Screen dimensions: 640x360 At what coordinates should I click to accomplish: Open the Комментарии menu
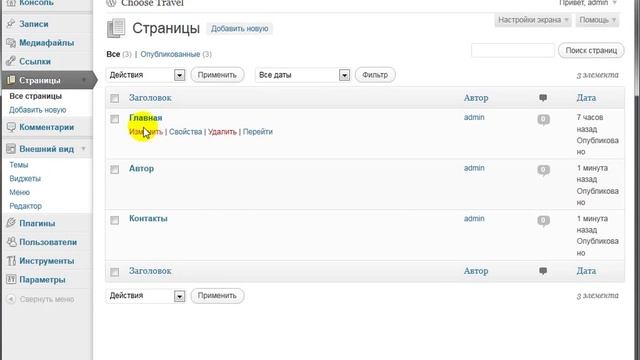[47, 127]
